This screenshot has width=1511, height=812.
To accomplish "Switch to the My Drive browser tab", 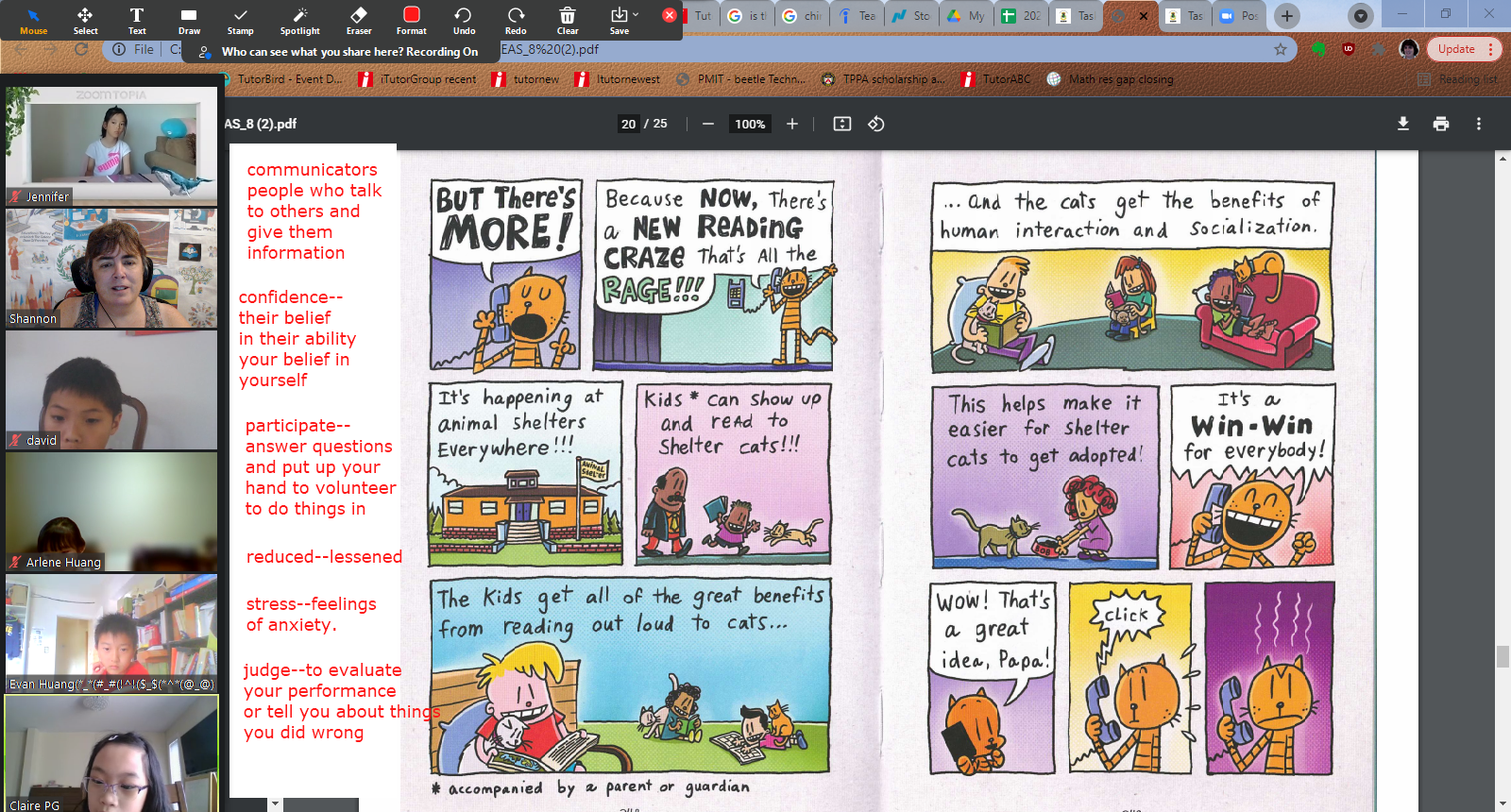I will coord(967,16).
